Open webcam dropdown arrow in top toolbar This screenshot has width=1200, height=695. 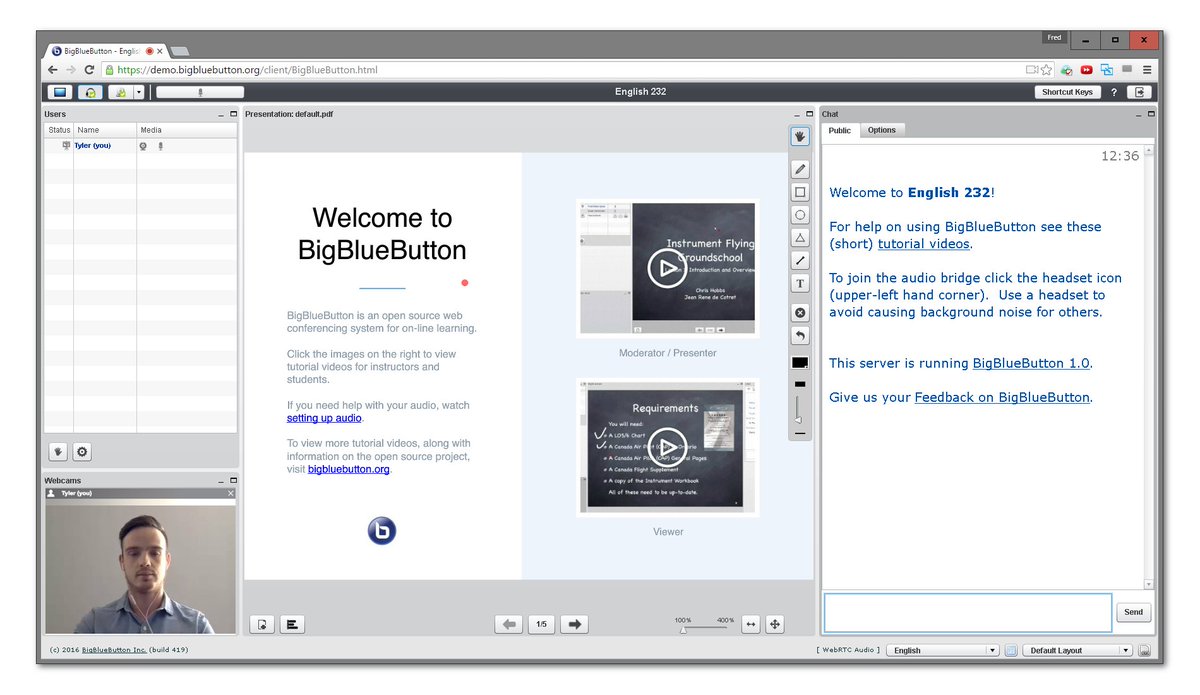(x=139, y=92)
